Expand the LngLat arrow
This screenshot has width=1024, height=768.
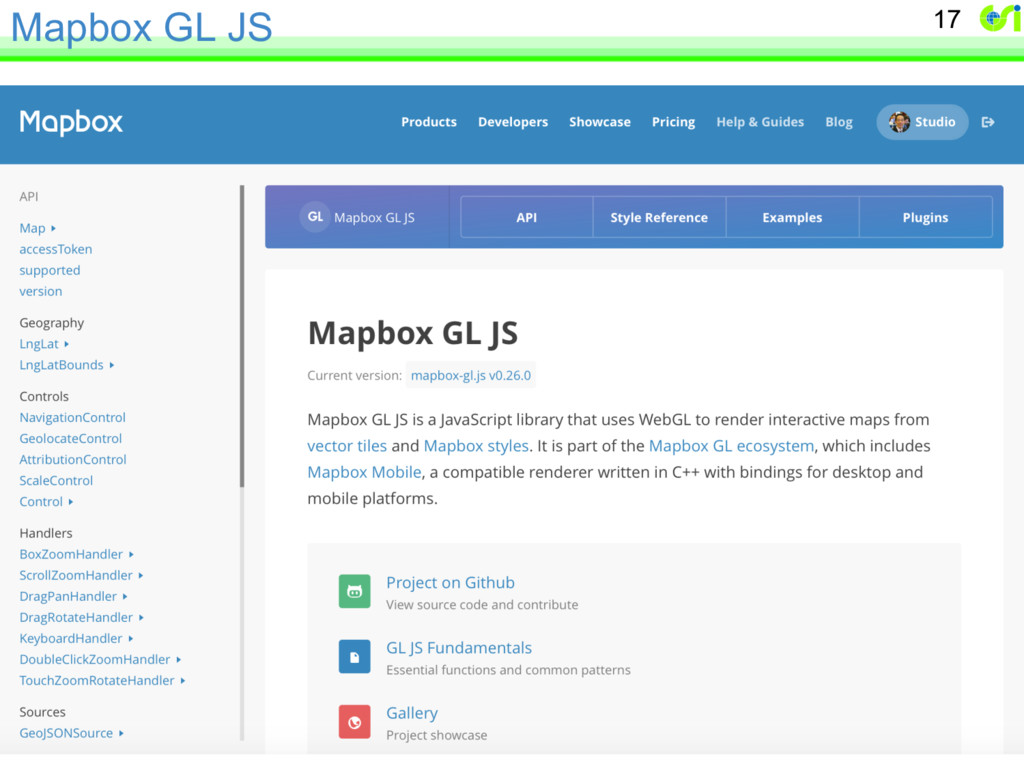pyautogui.click(x=67, y=344)
